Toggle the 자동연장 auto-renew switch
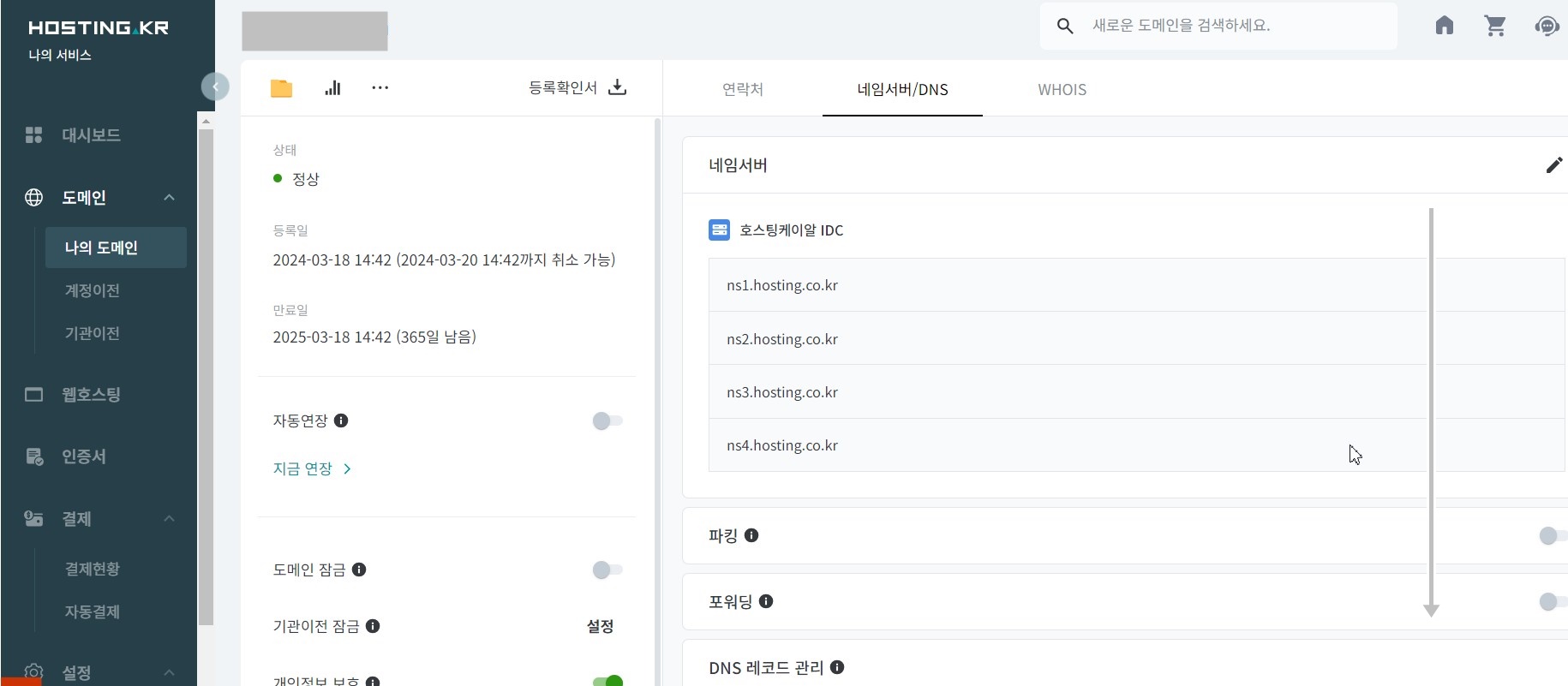1568x686 pixels. pos(607,421)
